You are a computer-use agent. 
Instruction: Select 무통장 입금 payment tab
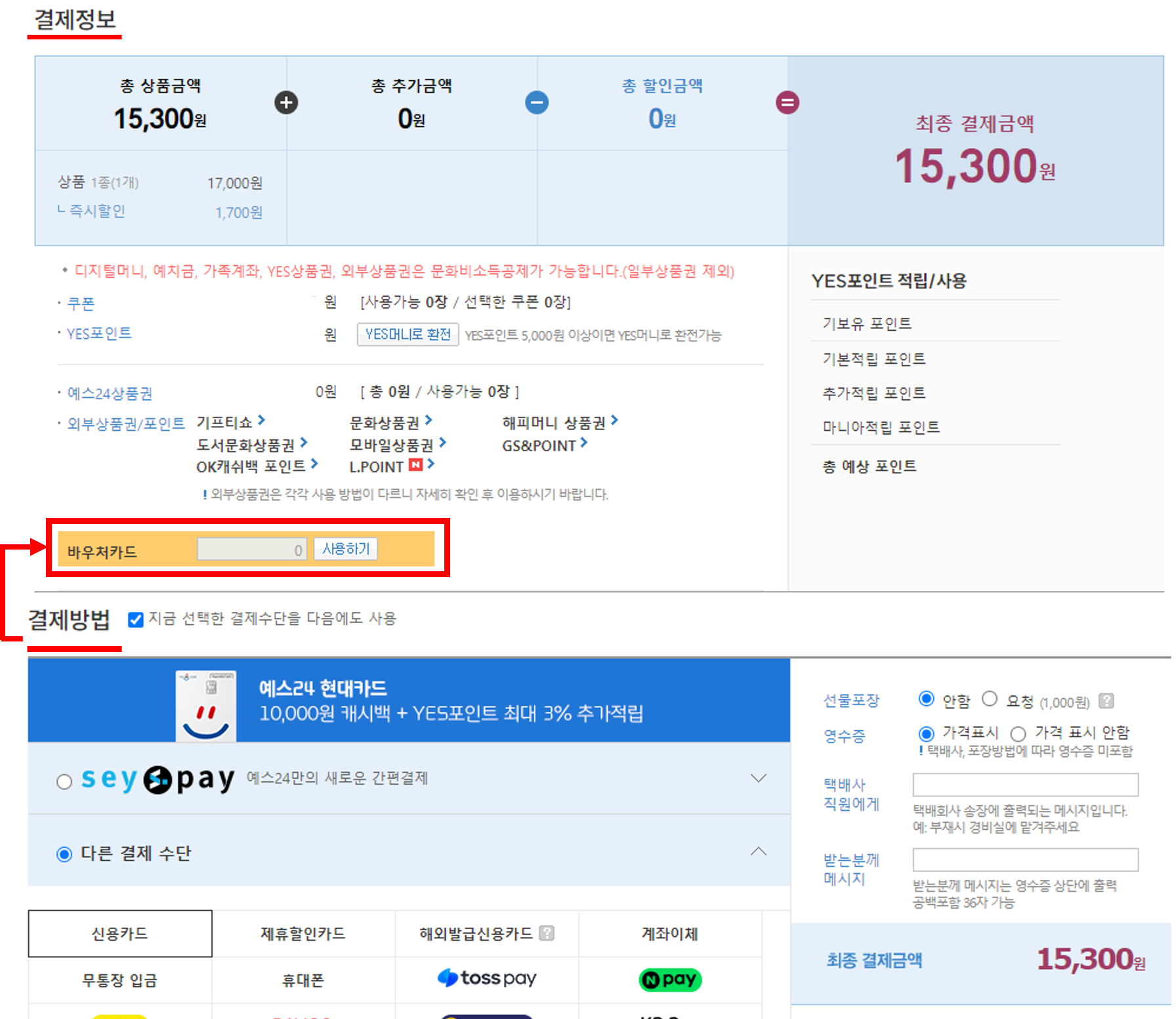click(x=120, y=980)
